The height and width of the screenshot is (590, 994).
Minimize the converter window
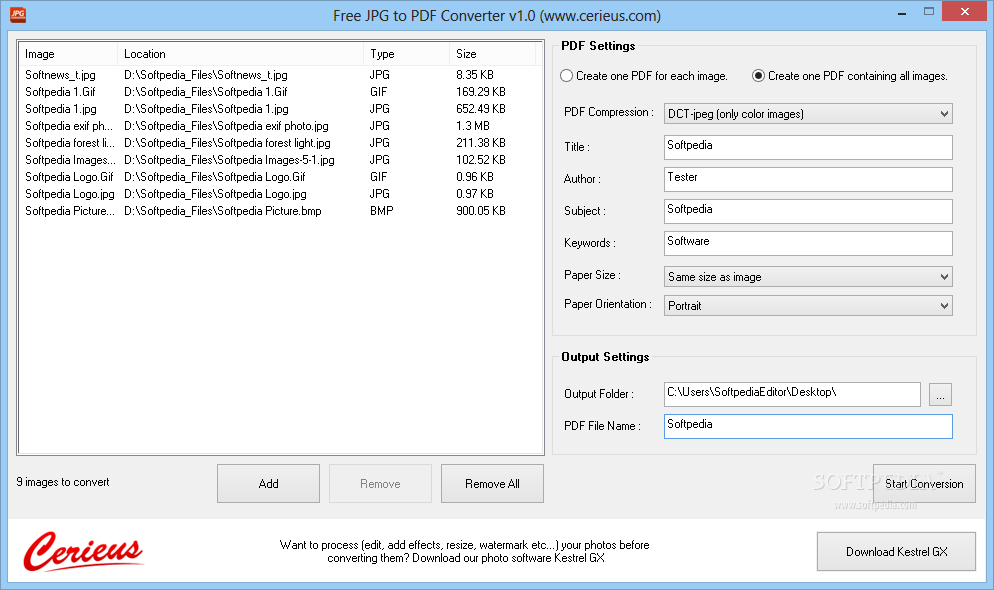pos(901,13)
